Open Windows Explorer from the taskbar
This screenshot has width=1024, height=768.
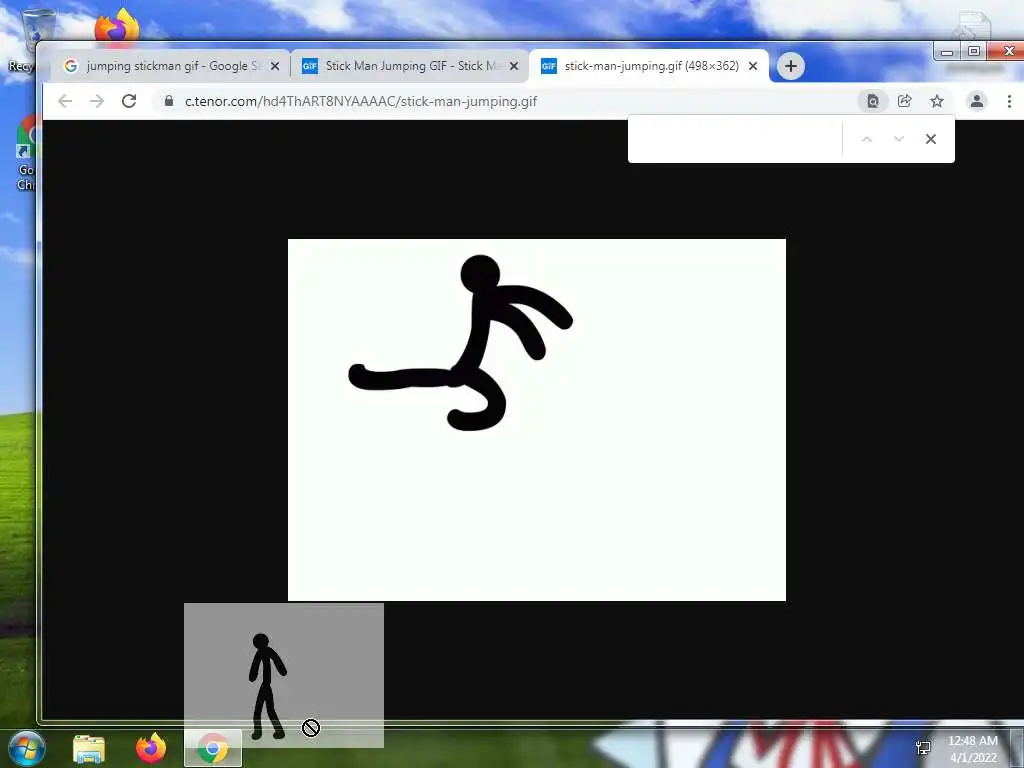[x=89, y=749]
